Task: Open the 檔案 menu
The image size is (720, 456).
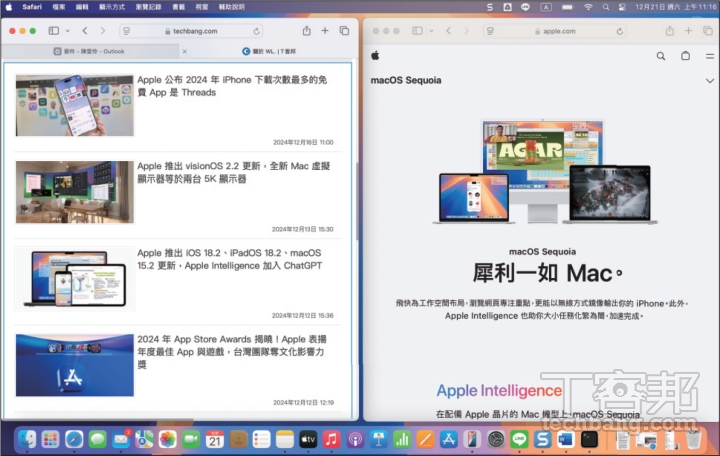Action: point(59,7)
